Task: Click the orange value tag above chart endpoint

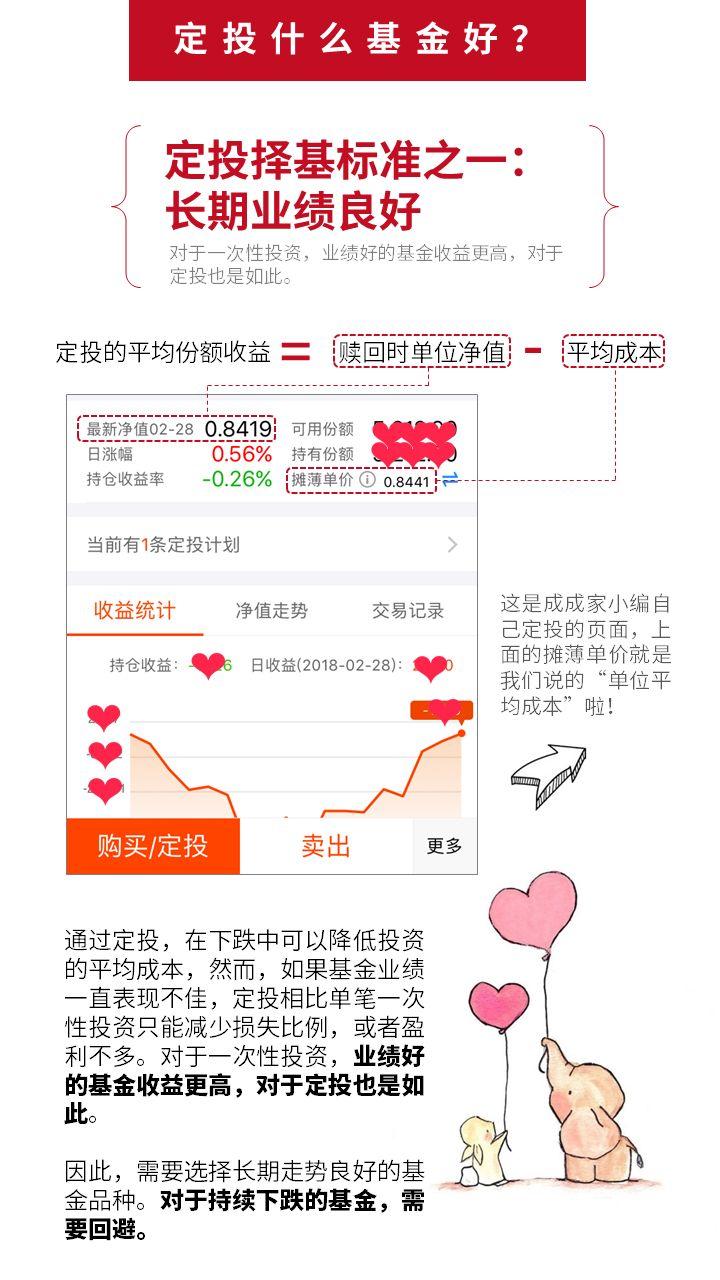Action: coord(441,710)
